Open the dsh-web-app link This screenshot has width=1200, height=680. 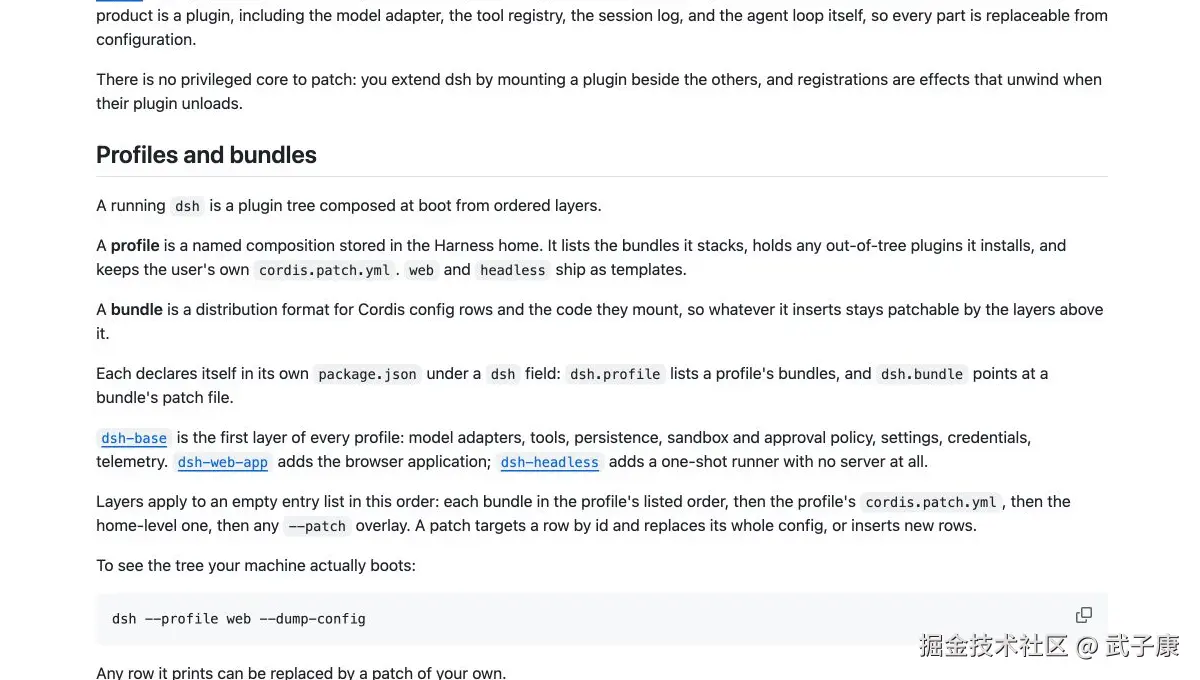[223, 462]
